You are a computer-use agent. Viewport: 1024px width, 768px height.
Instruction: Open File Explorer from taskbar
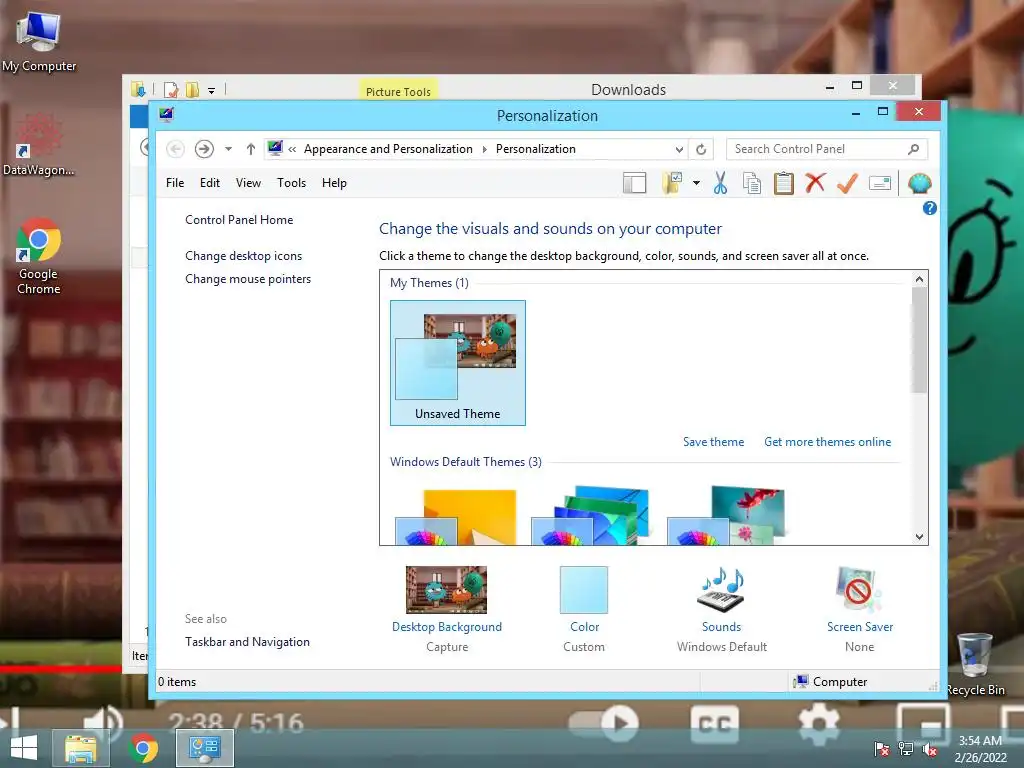coord(80,748)
